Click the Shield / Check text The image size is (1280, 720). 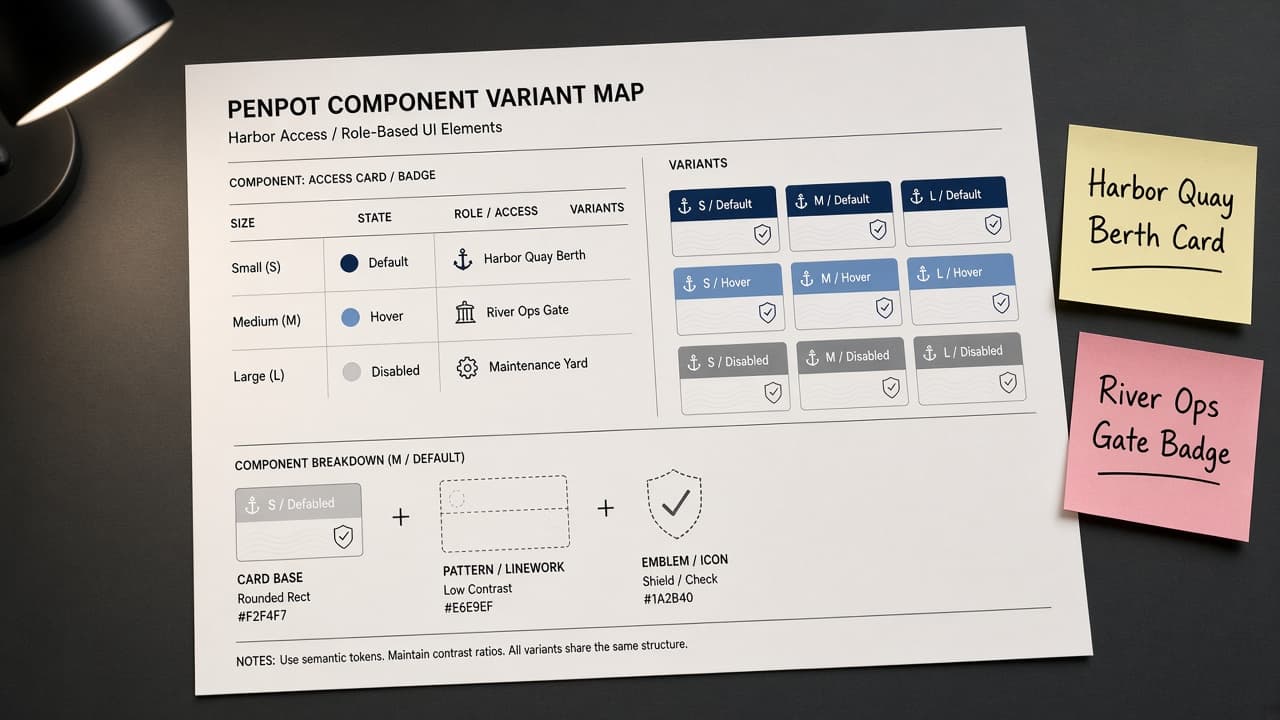[680, 580]
